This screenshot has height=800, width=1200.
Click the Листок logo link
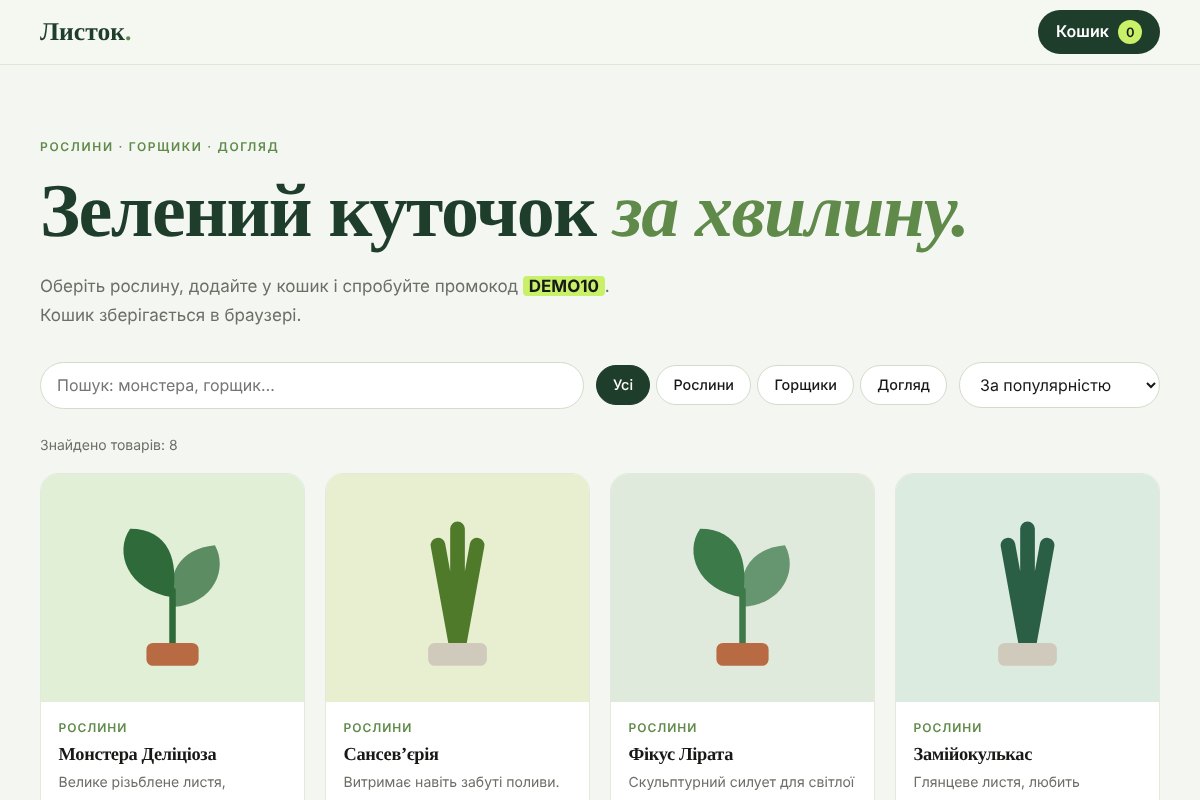tap(85, 32)
